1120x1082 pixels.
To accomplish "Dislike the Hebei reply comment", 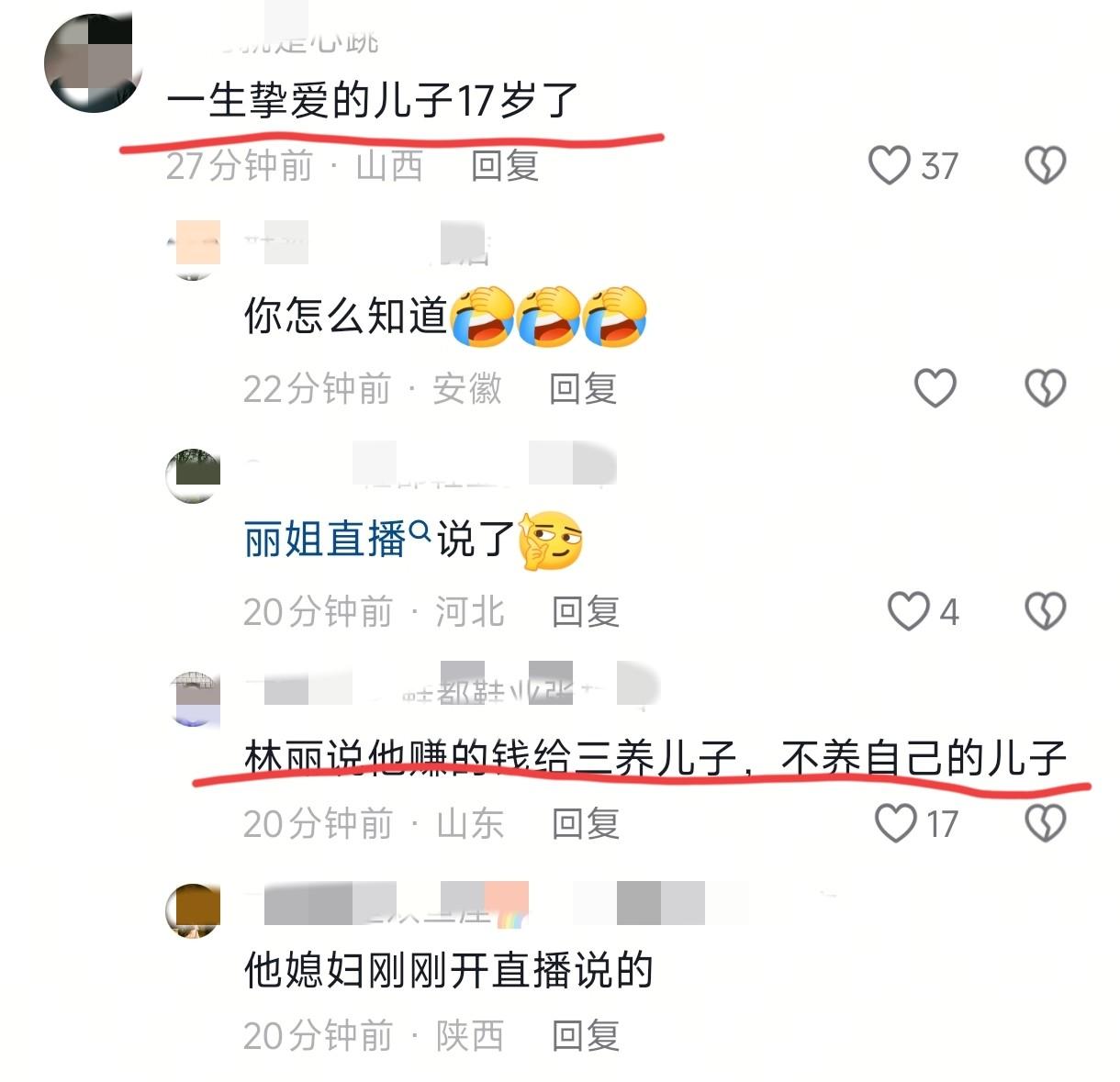I will pyautogui.click(x=1045, y=611).
